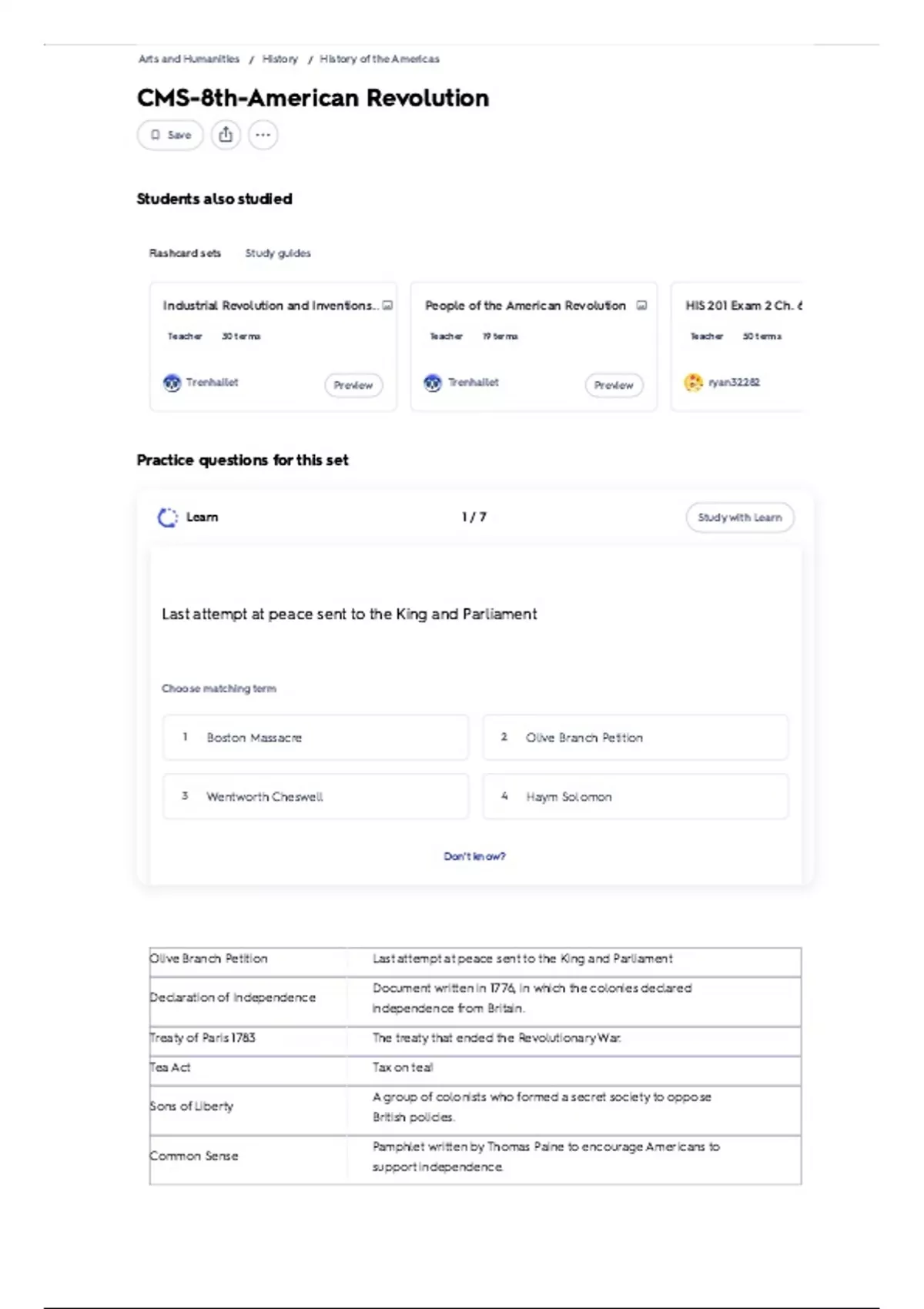Click image icon on Industrial Revolution card
This screenshot has height=1309, width=924.
click(x=387, y=306)
